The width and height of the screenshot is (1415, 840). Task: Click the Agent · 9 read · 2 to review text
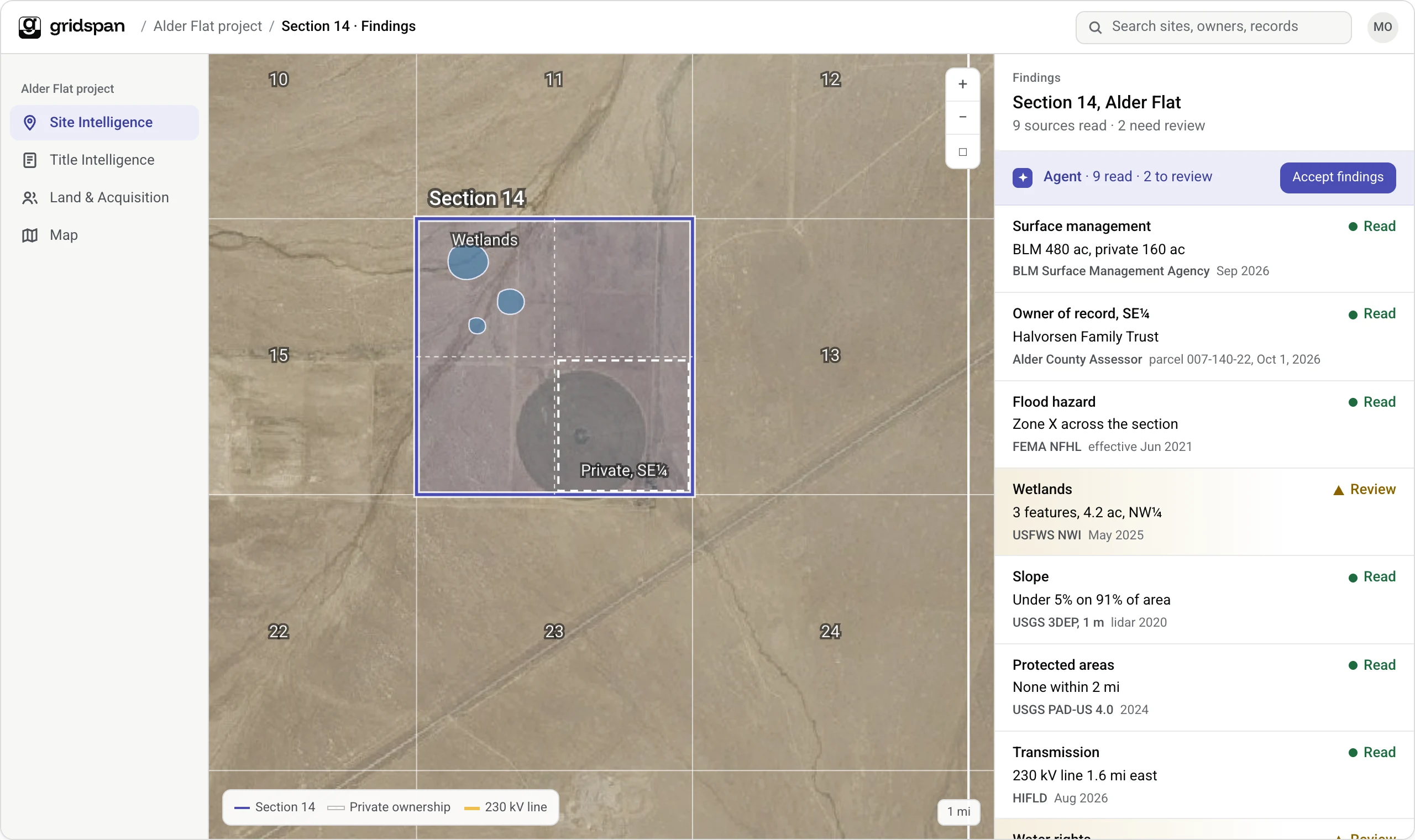(1128, 177)
